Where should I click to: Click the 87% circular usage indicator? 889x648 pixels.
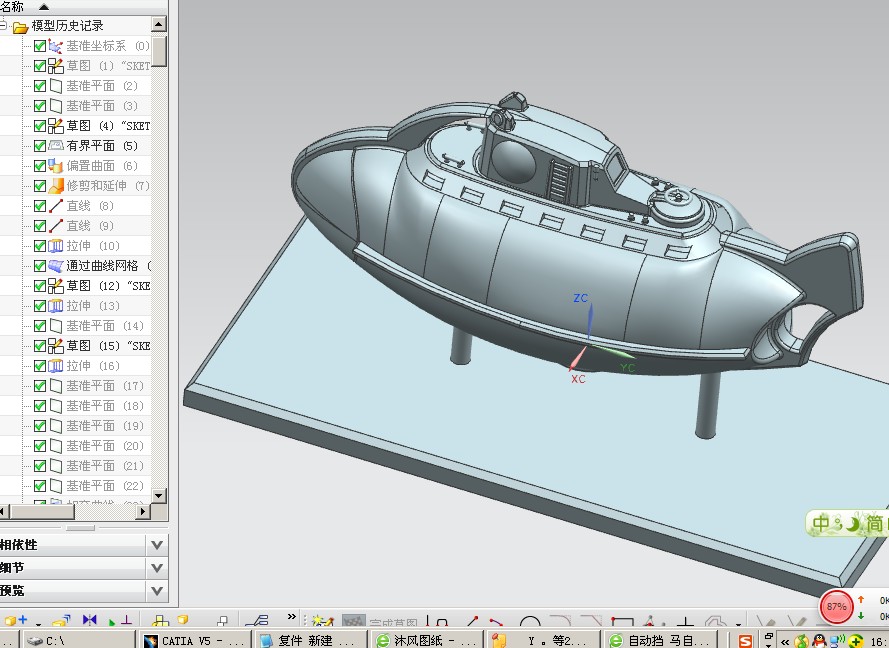tap(836, 606)
